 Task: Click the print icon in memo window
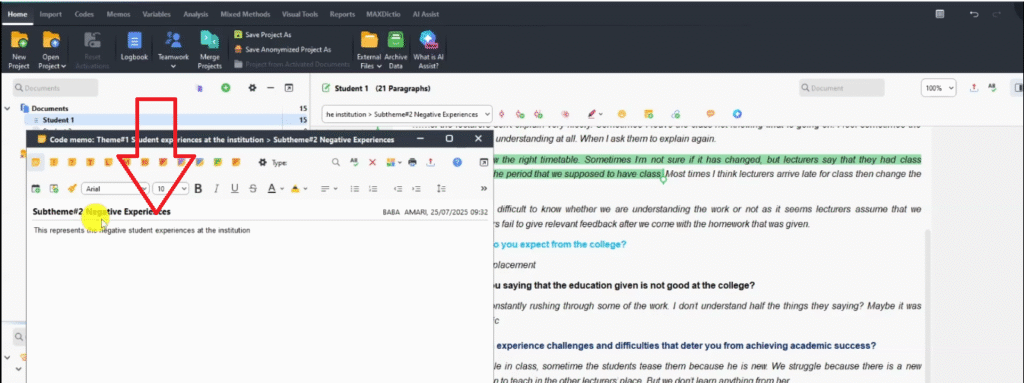click(412, 163)
